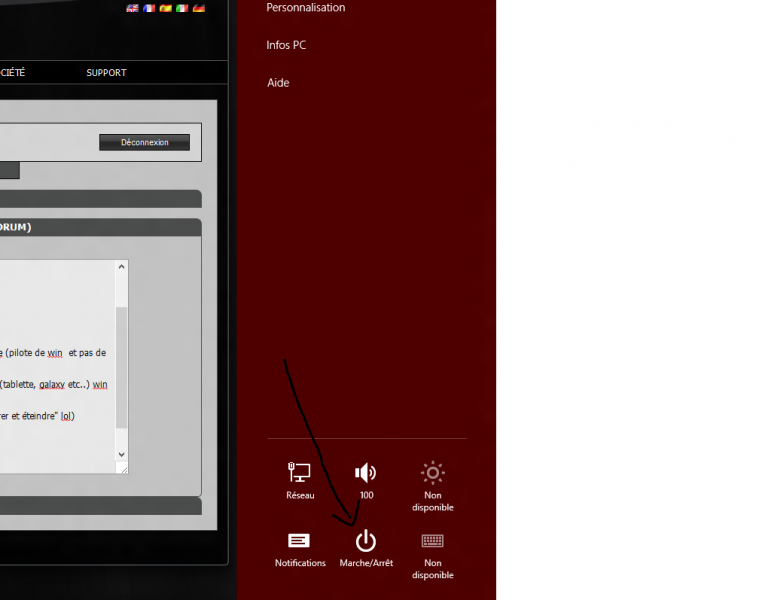The image size is (759, 600).
Task: Click the scroll down arrow of the text box
Action: [121, 454]
